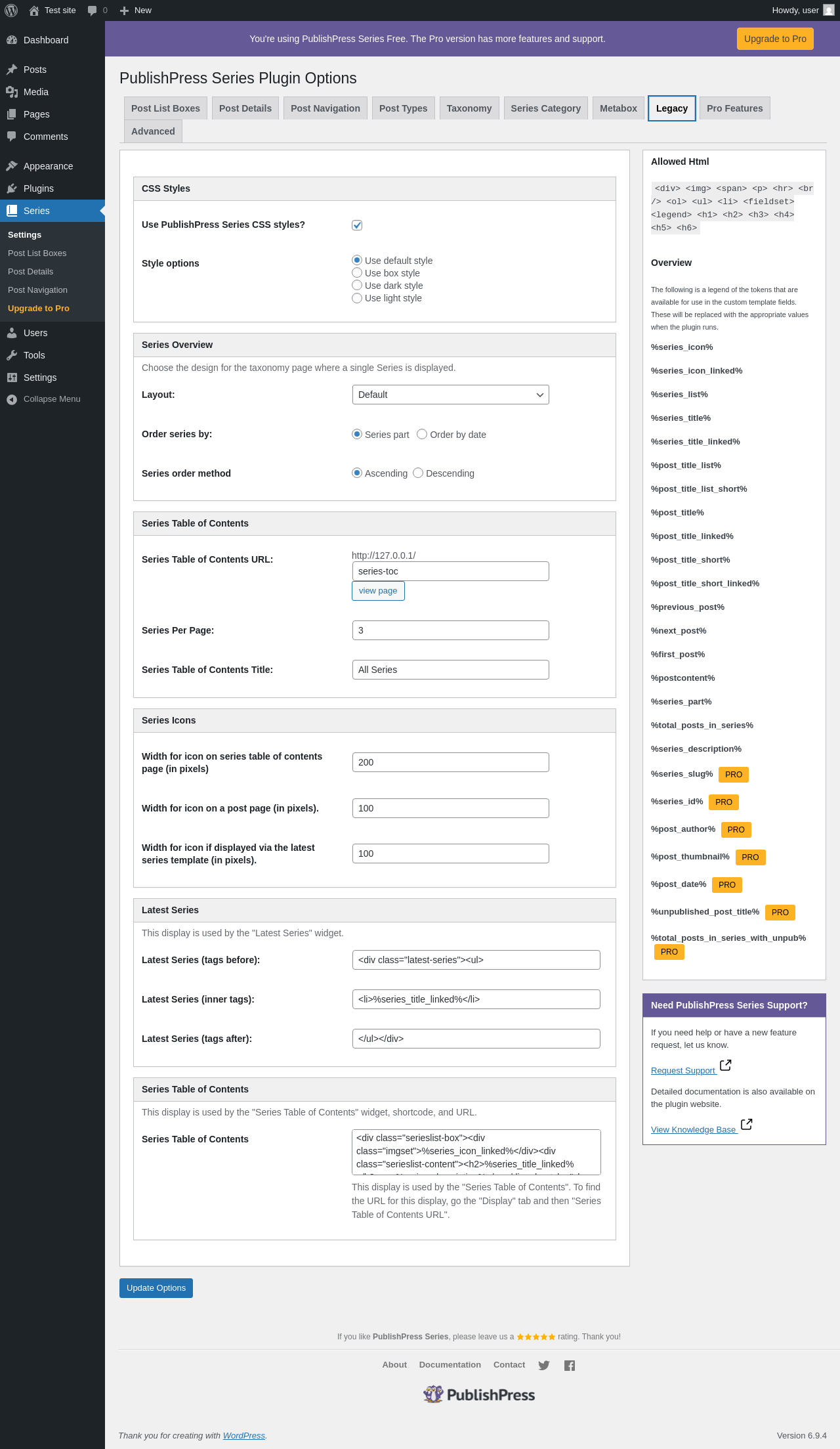Open the Series Category tab
840x1449 pixels.
545,108
